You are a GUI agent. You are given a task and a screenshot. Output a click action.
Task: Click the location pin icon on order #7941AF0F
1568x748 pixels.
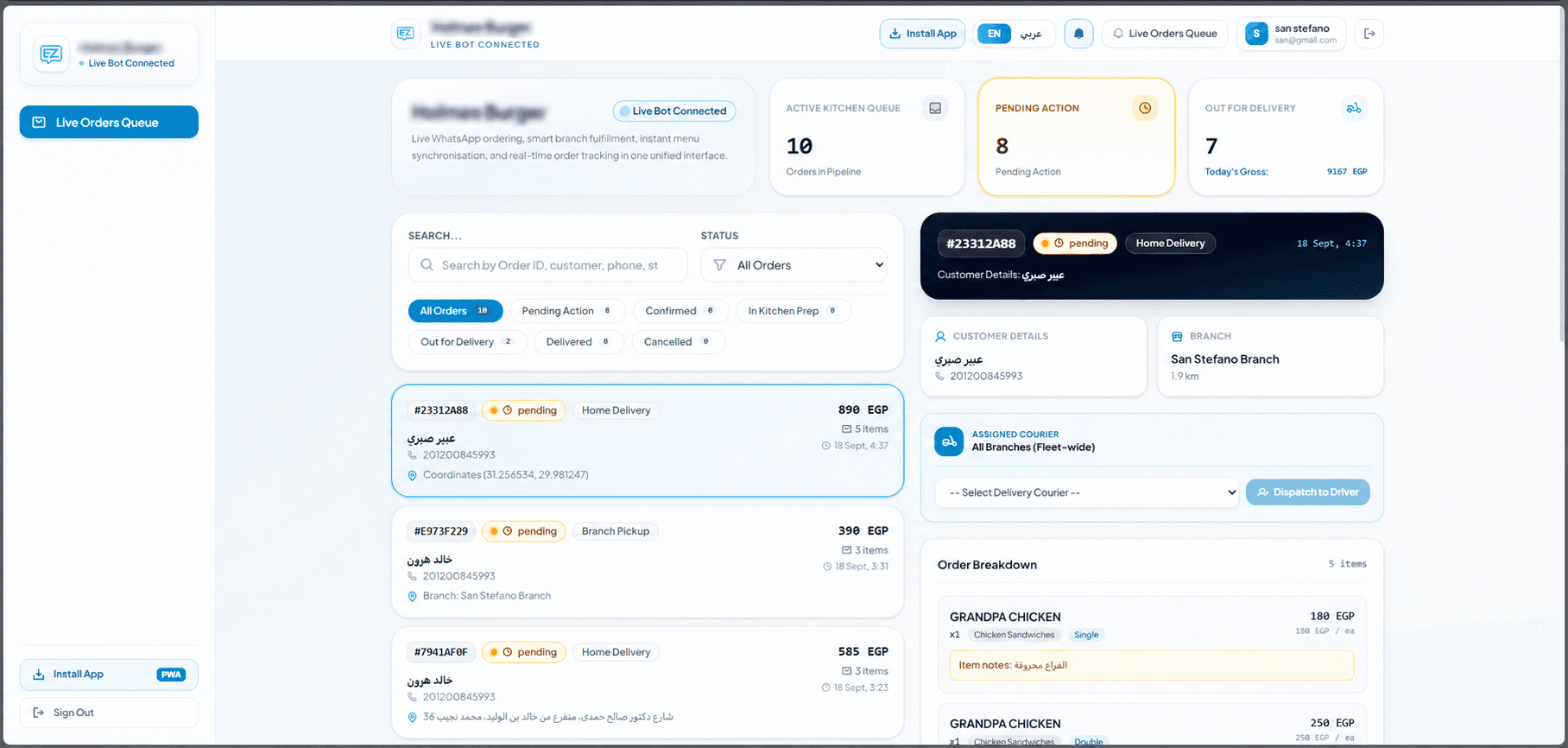tap(412, 717)
